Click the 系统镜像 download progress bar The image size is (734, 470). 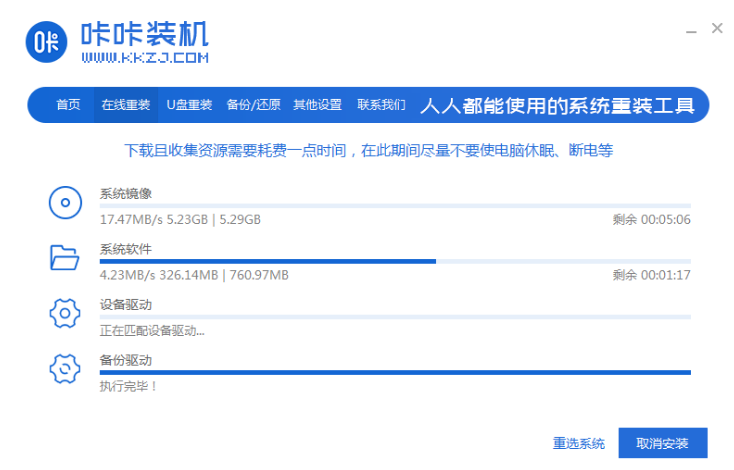pos(395,206)
